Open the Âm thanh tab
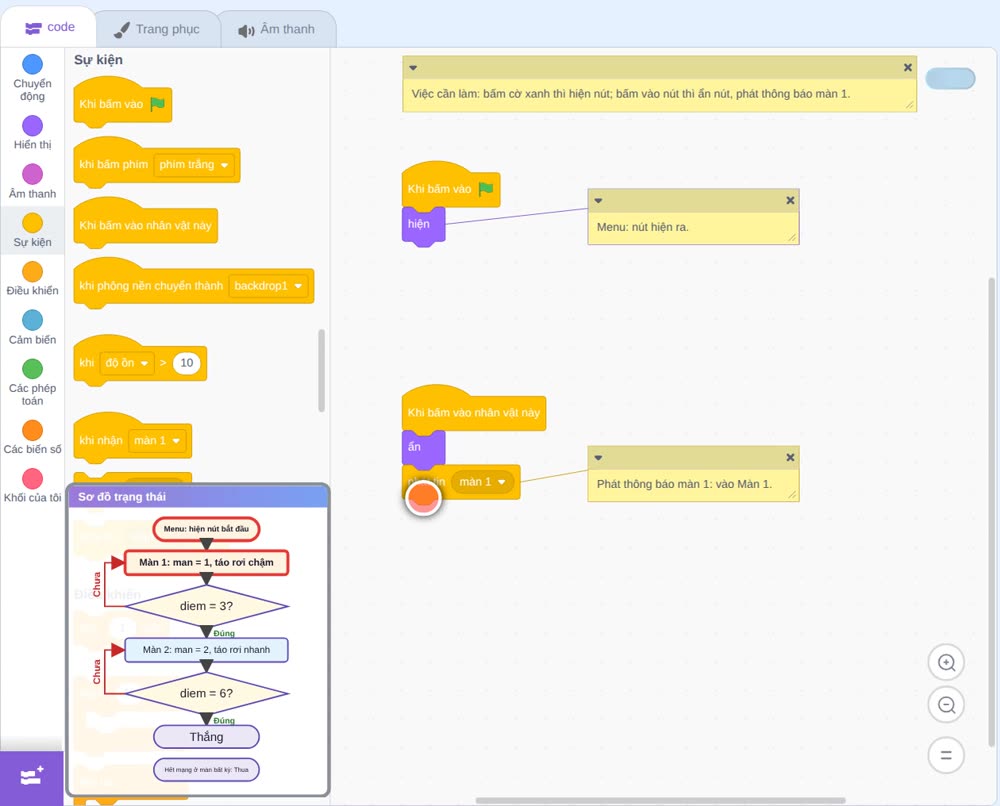This screenshot has height=806, width=1000. pyautogui.click(x=277, y=29)
